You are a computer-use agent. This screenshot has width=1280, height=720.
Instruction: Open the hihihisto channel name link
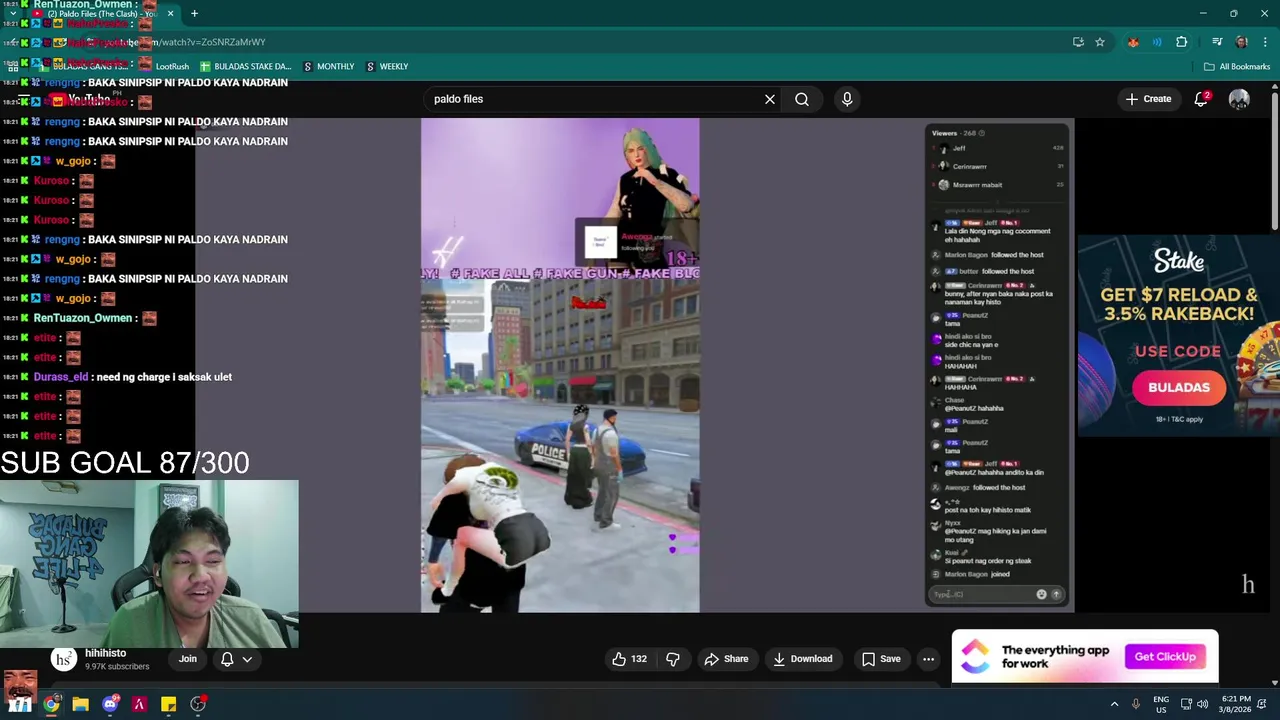click(x=105, y=653)
